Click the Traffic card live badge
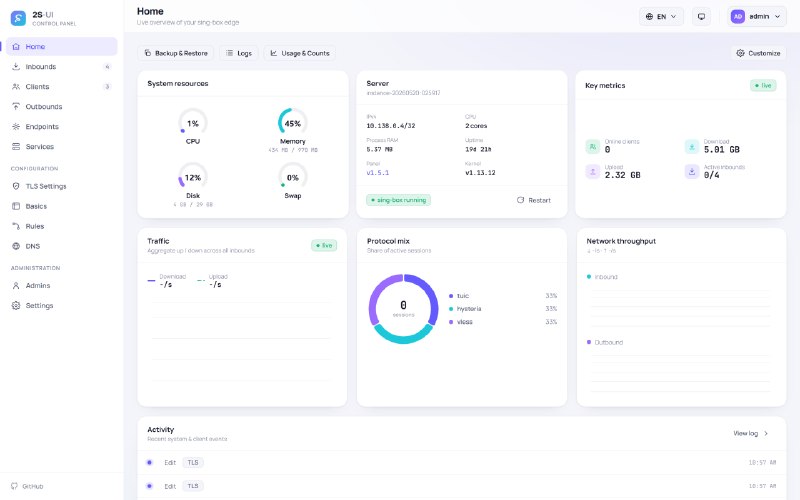 [324, 245]
